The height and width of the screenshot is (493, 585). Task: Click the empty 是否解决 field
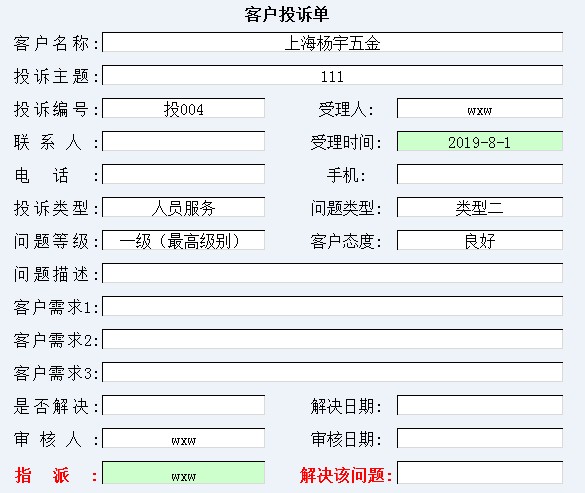tap(184, 405)
